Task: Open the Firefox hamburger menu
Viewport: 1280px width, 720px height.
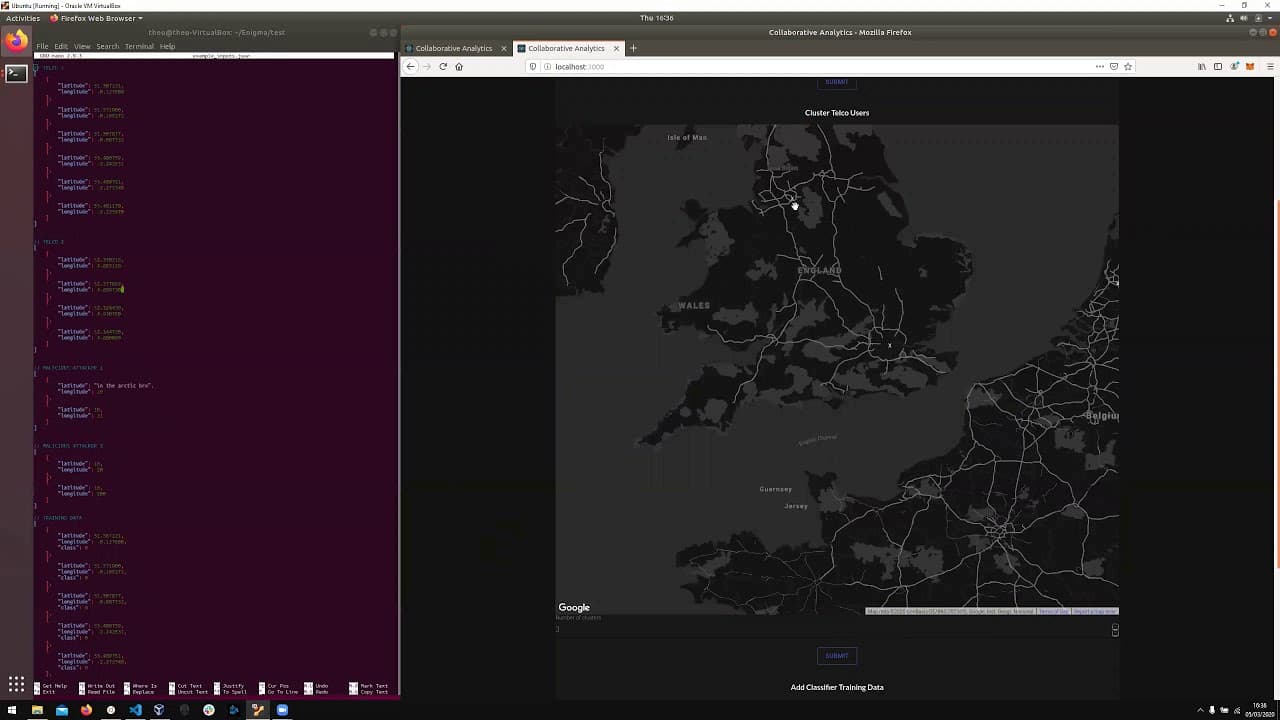Action: click(1271, 67)
